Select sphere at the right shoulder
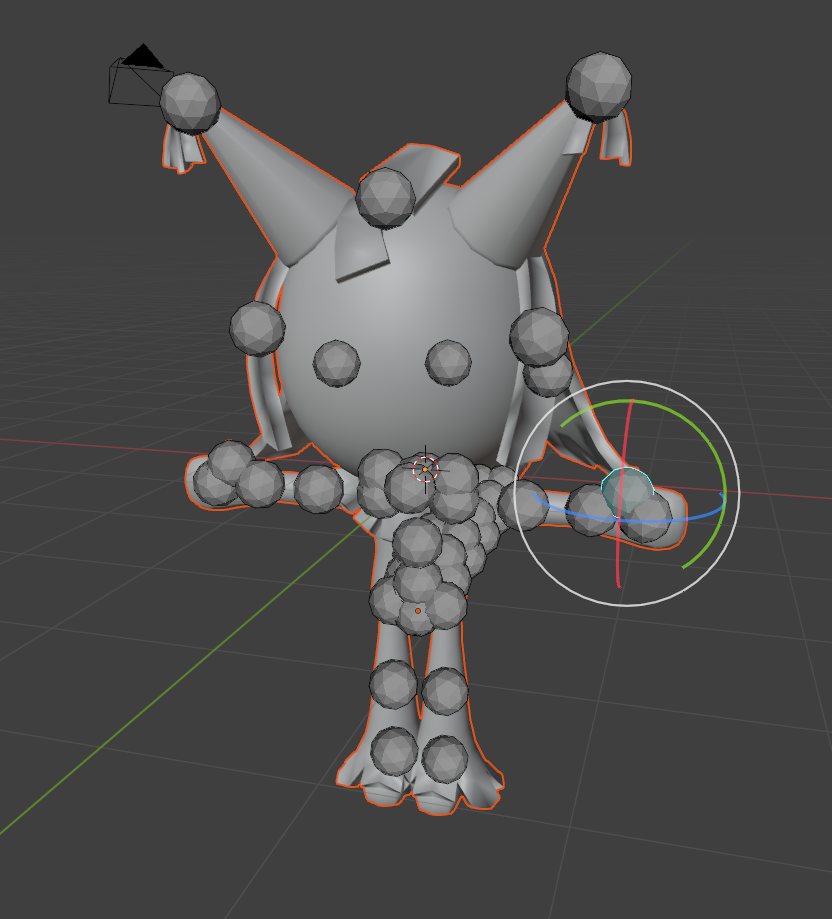The image size is (832, 919). pos(523,503)
